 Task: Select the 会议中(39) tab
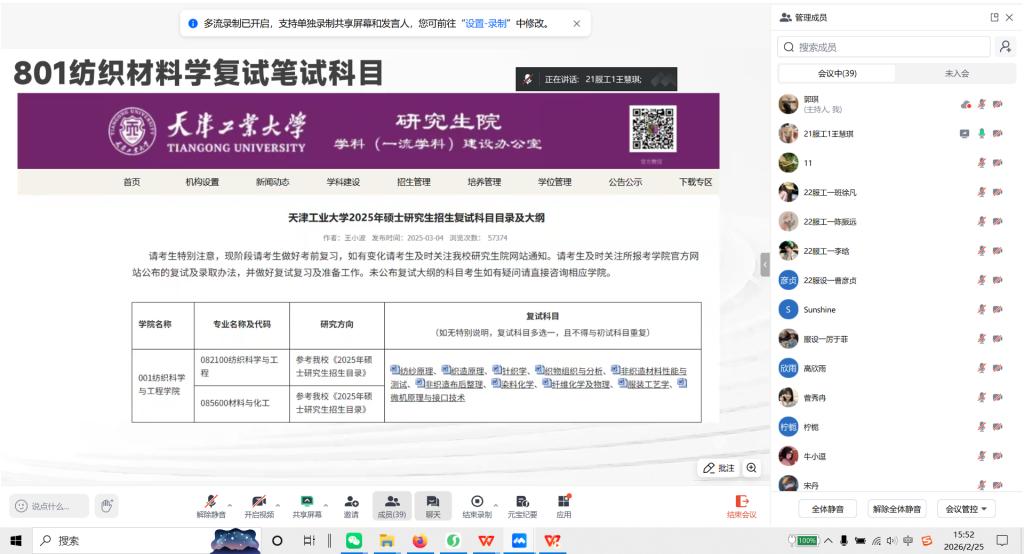tap(837, 73)
